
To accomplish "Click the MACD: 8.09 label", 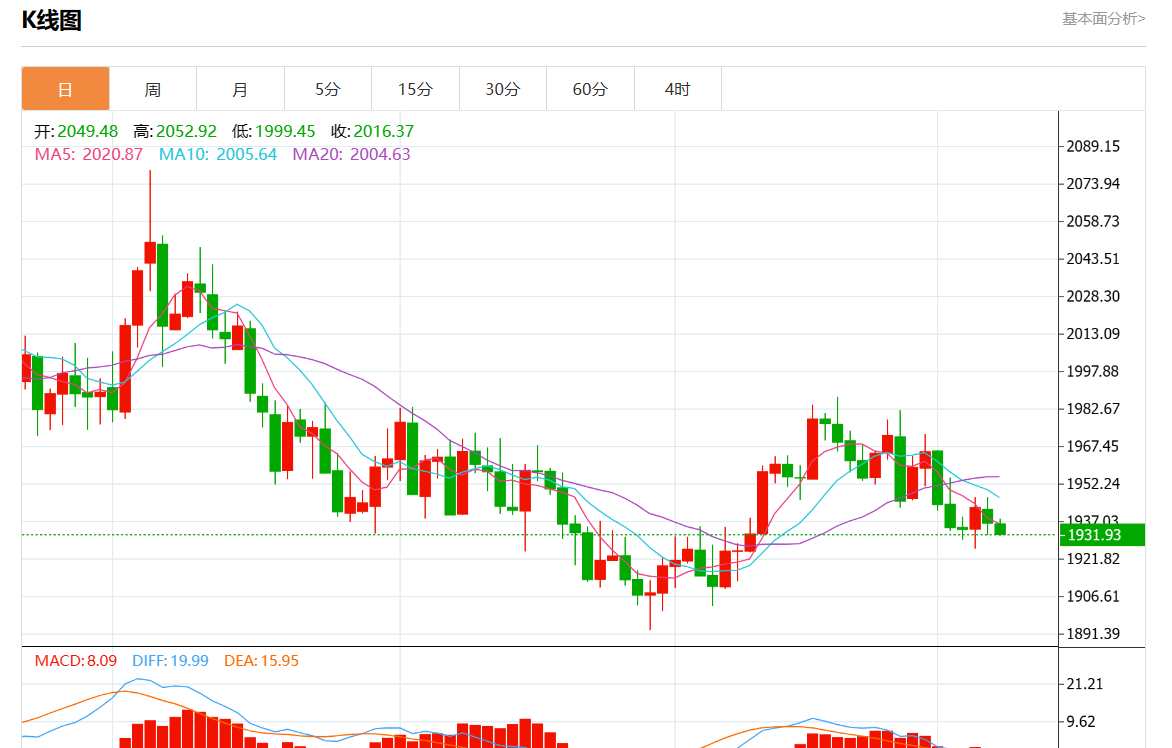I will tap(75, 661).
